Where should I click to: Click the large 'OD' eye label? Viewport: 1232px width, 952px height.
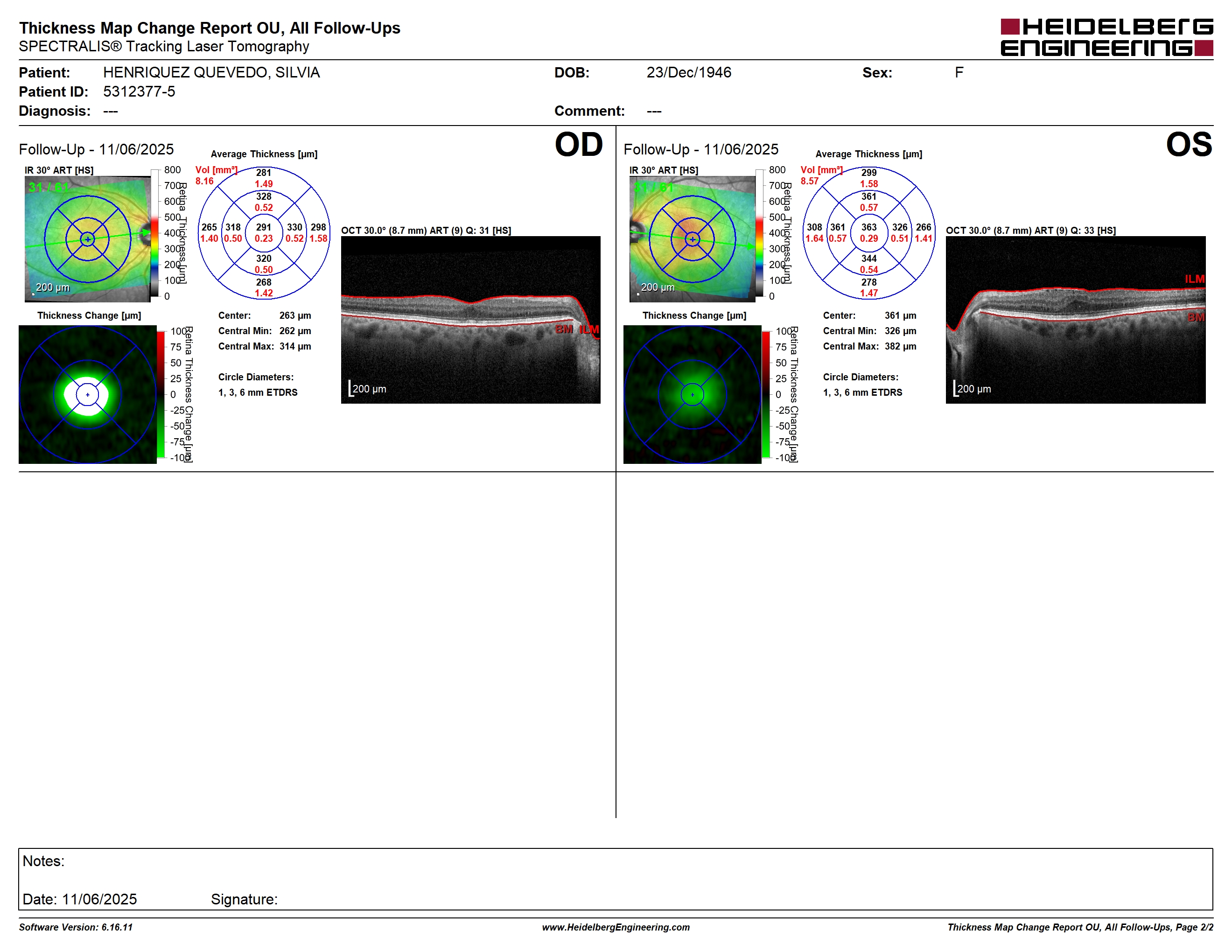579,144
